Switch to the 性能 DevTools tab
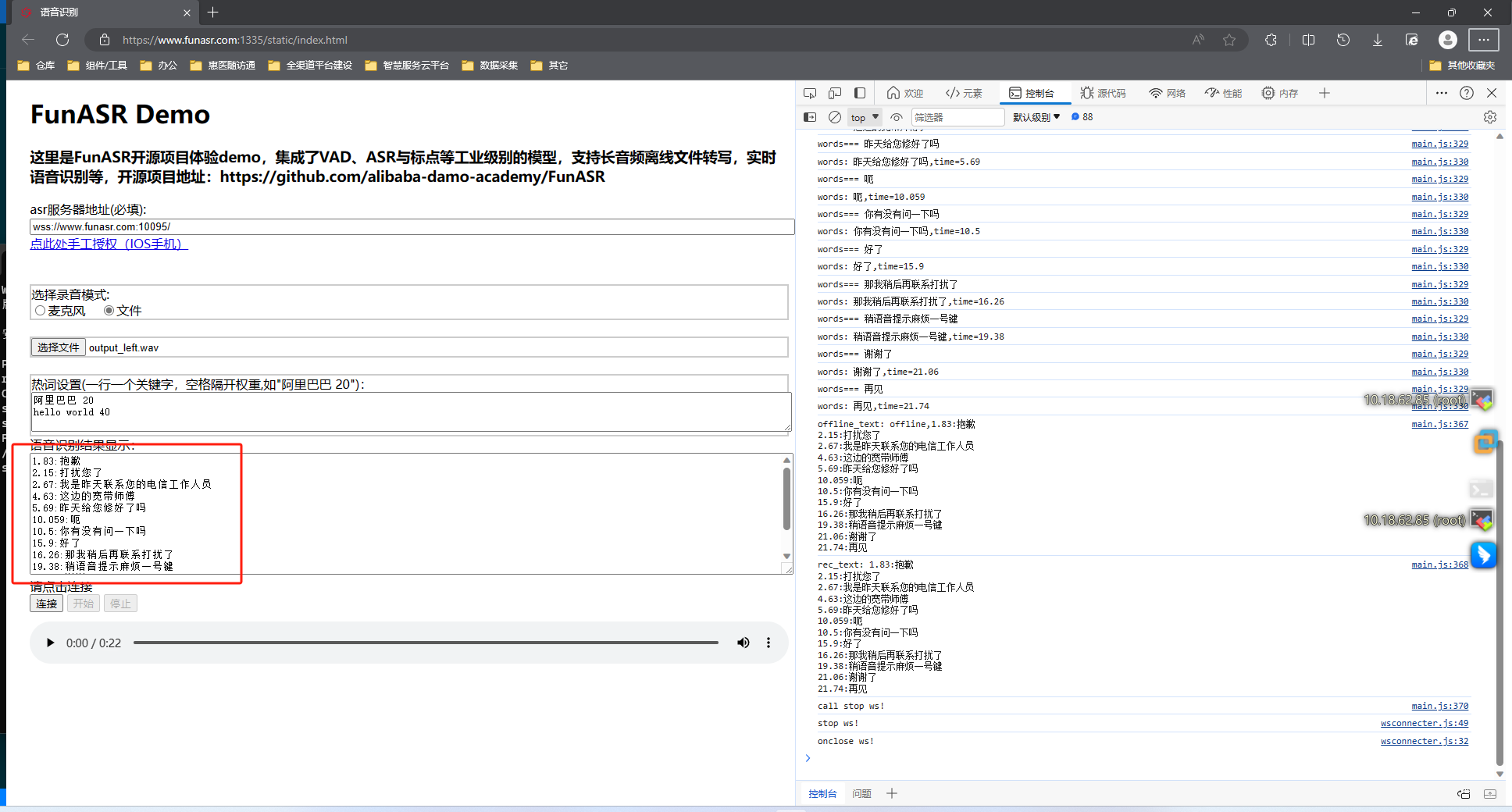 (x=1223, y=93)
